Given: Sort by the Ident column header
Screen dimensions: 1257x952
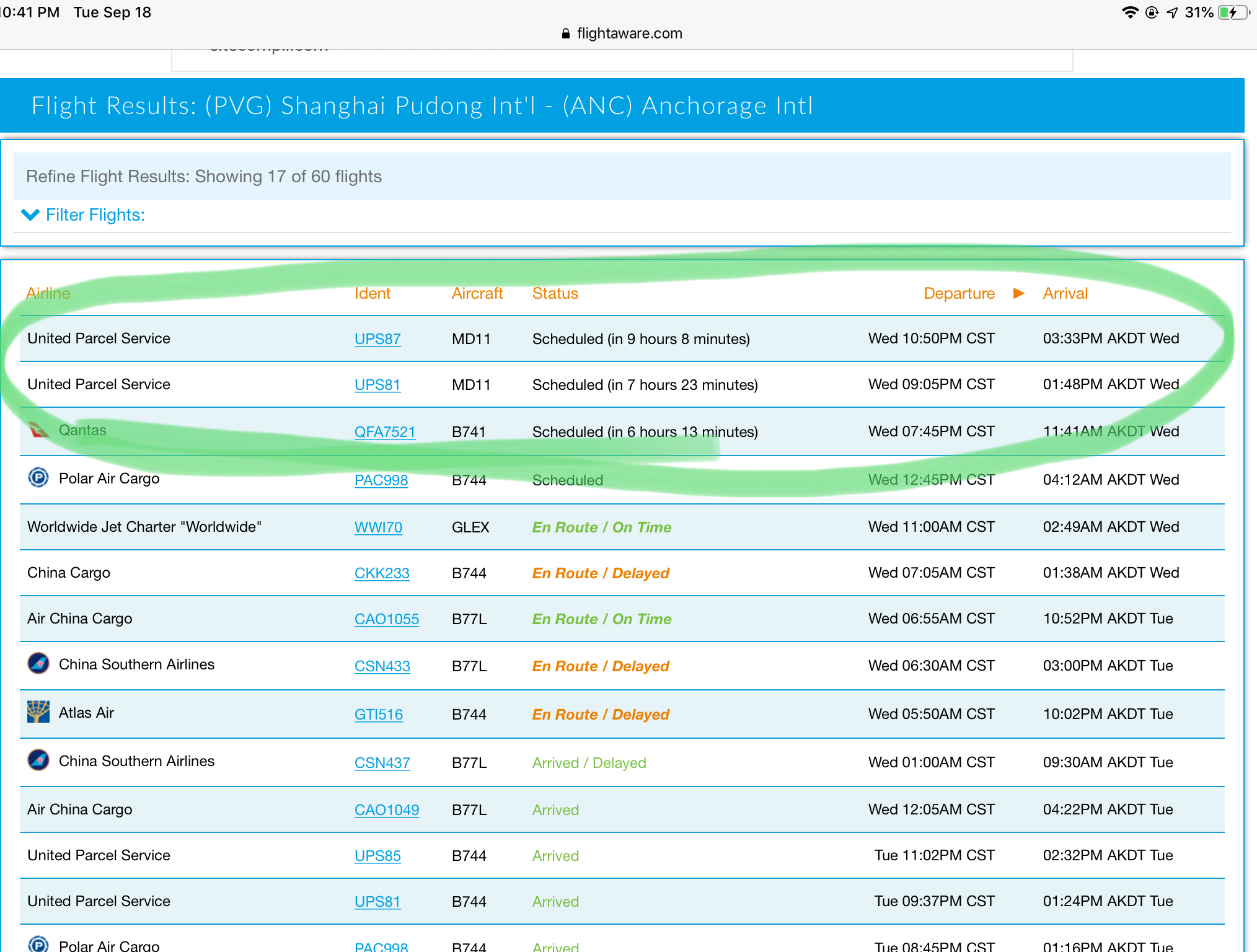Looking at the screenshot, I should click(x=373, y=293).
